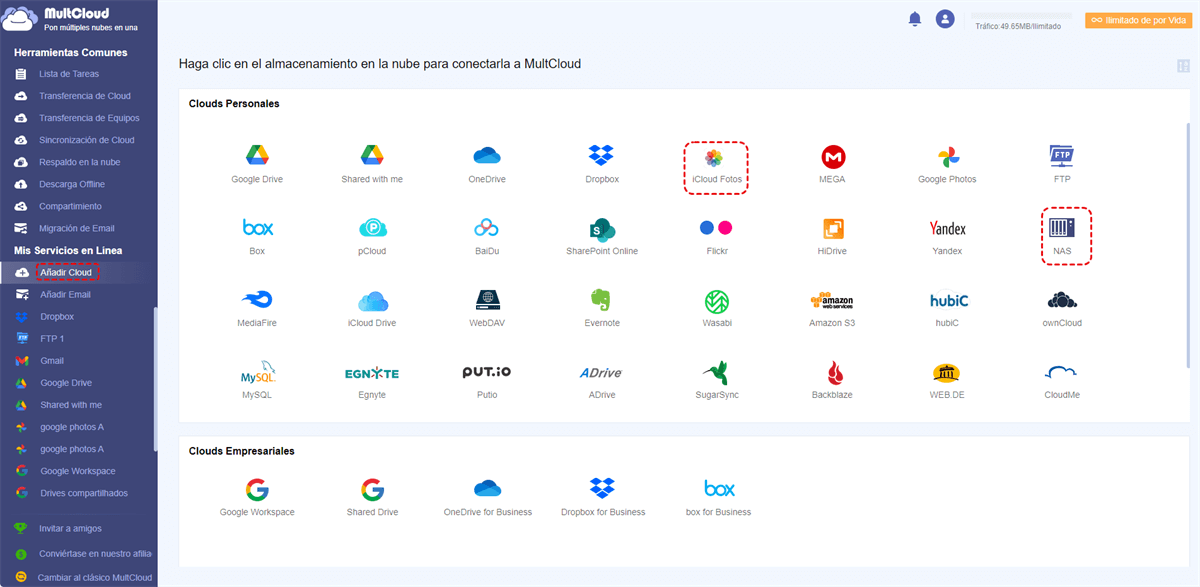
Task: Connect Amazon S3 bucket
Action: point(832,309)
